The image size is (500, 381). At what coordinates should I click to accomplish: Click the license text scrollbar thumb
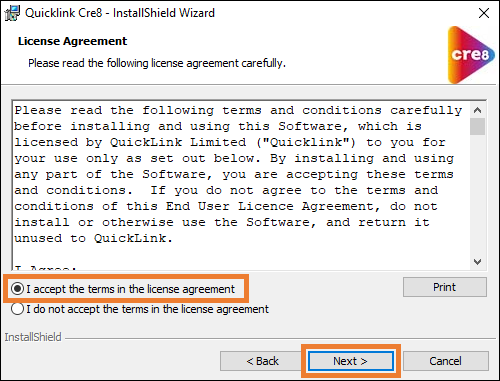[477, 127]
